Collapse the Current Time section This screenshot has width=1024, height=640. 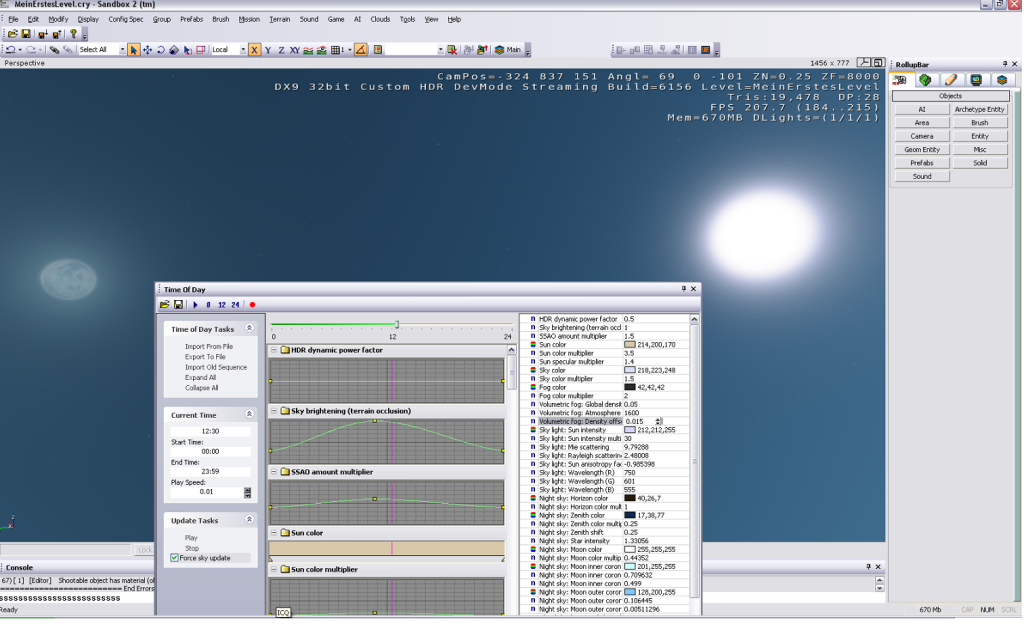[249, 414]
